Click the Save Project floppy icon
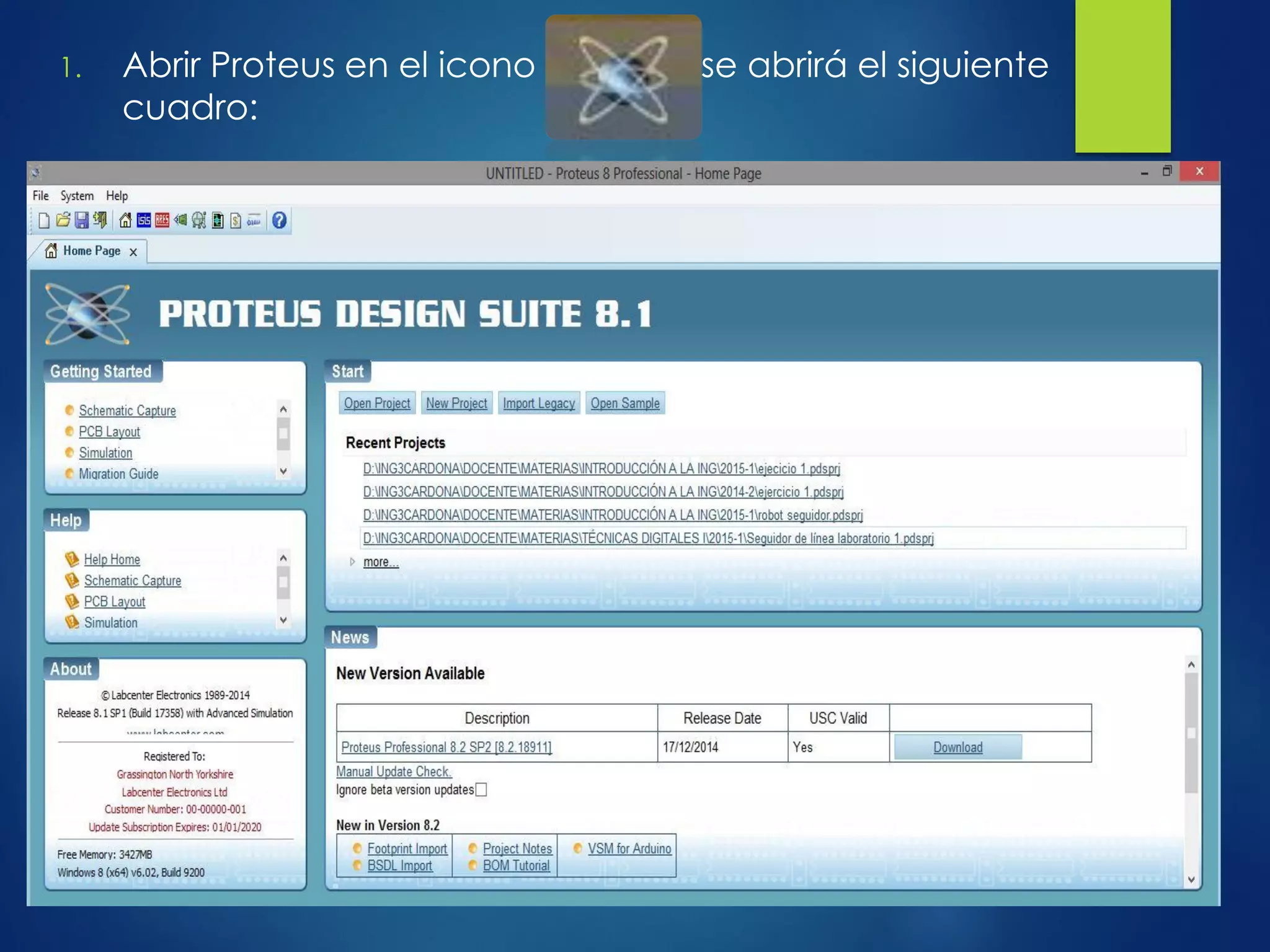 click(x=81, y=221)
